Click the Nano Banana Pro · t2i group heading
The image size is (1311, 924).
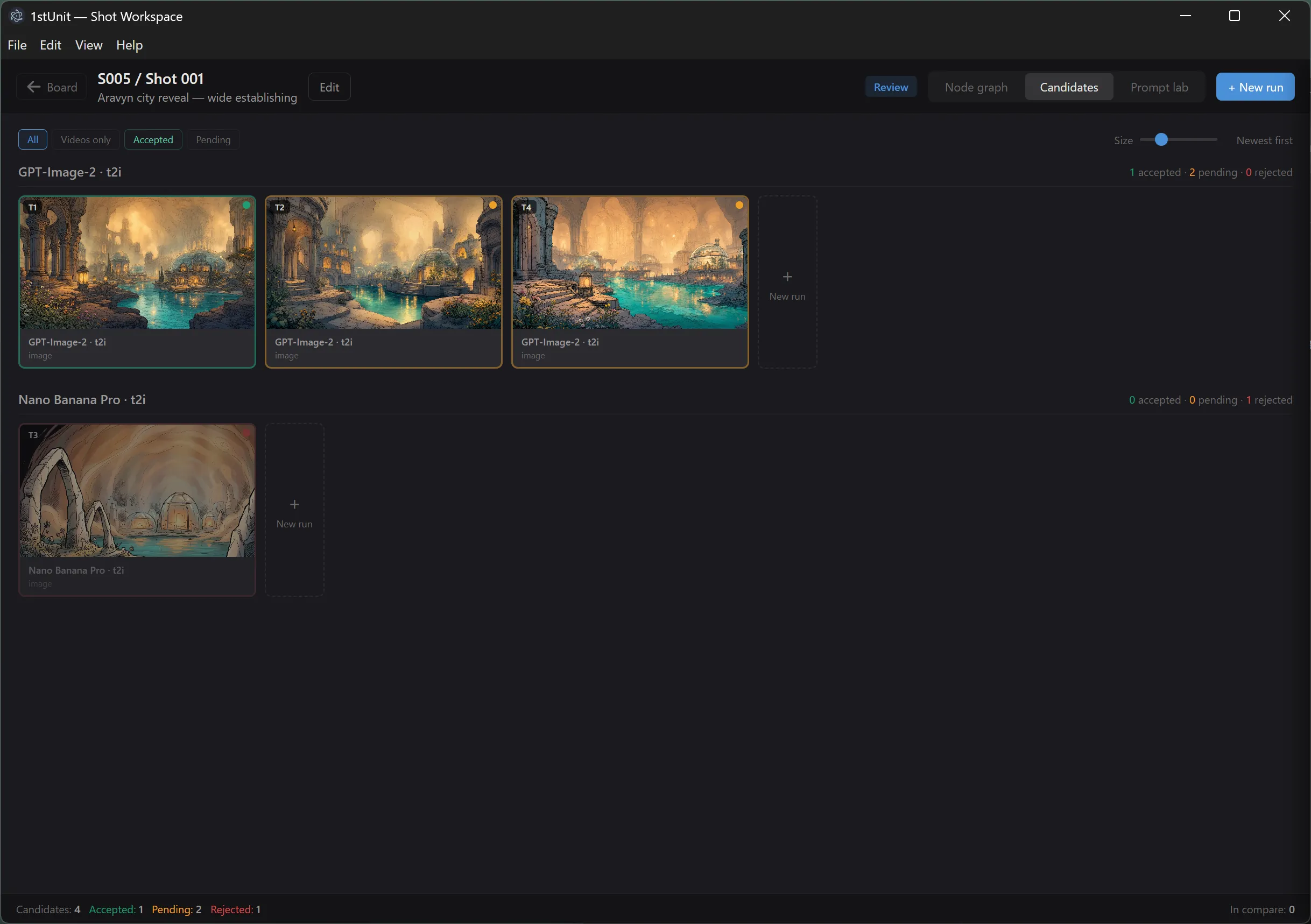coord(82,400)
